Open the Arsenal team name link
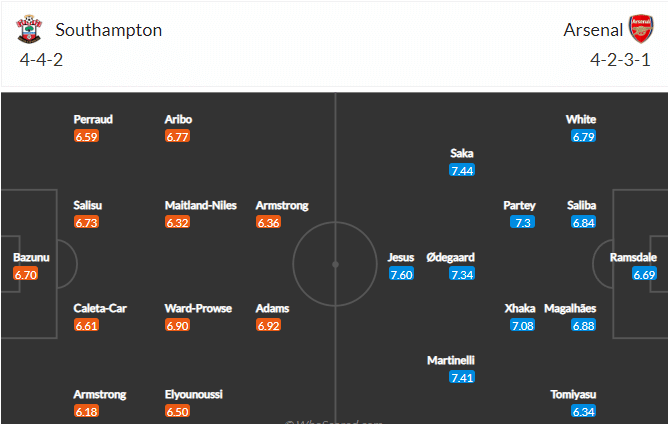This screenshot has height=424, width=668. coord(593,30)
